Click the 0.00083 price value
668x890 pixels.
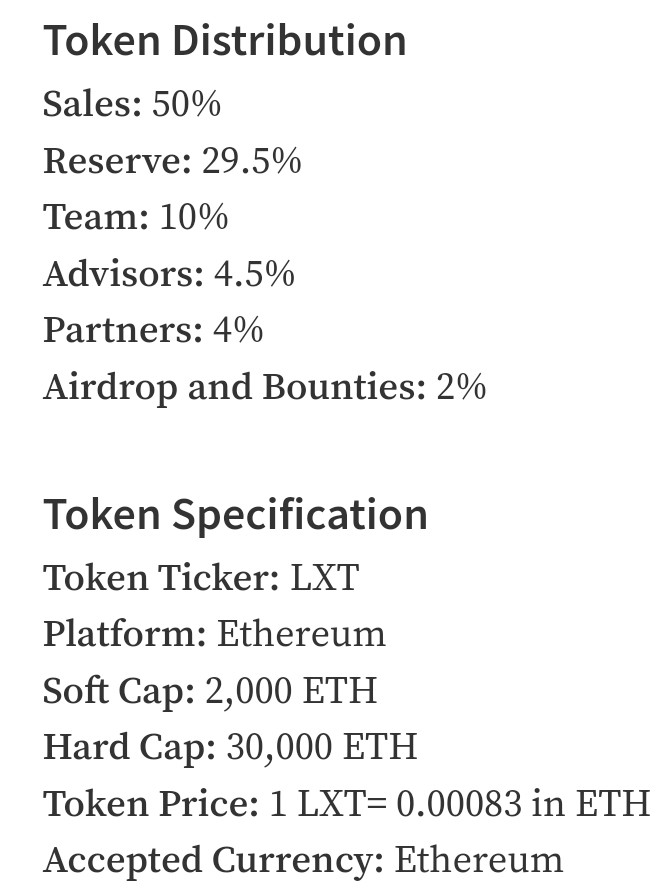tap(459, 804)
